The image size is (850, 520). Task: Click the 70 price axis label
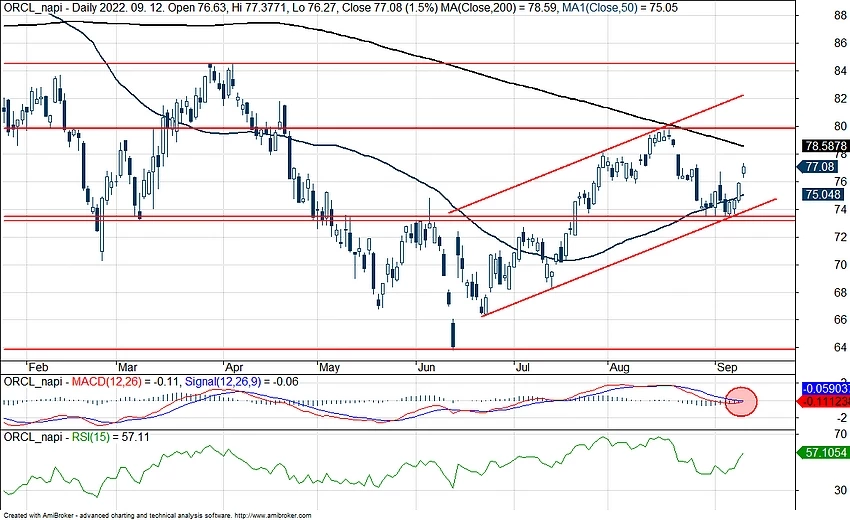(841, 265)
